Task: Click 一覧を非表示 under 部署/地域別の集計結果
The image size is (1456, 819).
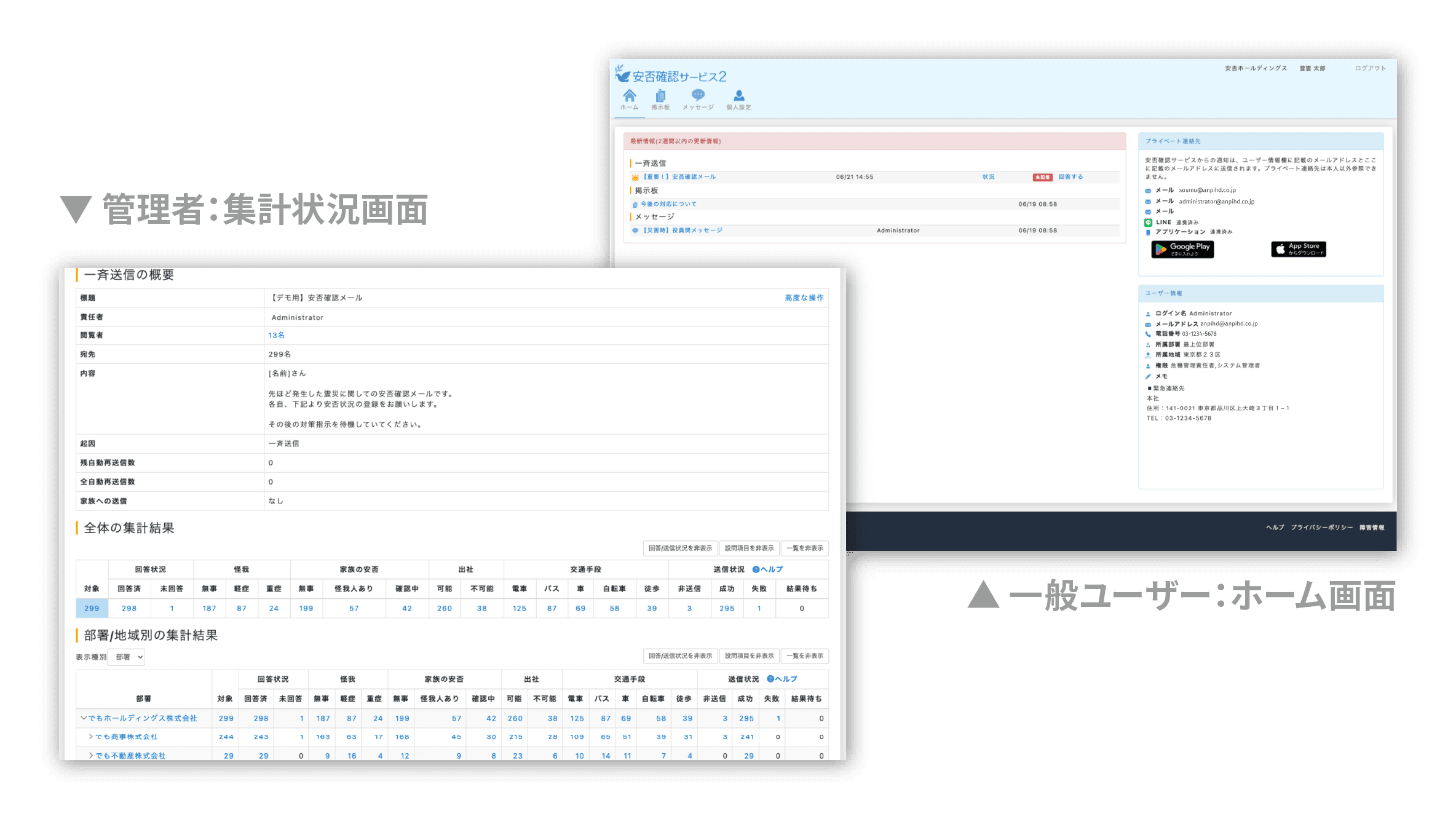Action: click(x=805, y=656)
